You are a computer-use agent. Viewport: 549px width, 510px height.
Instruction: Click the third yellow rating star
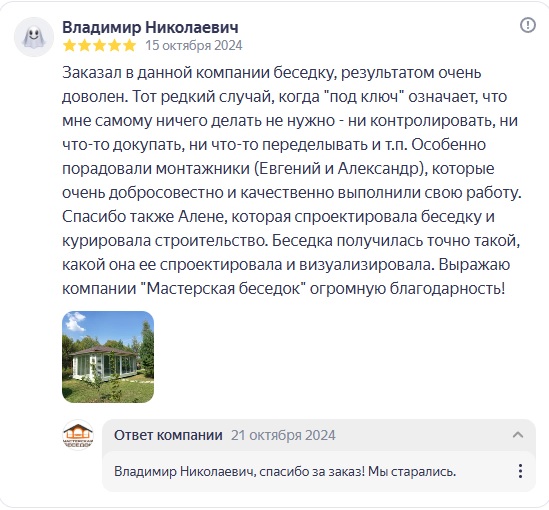coord(99,46)
